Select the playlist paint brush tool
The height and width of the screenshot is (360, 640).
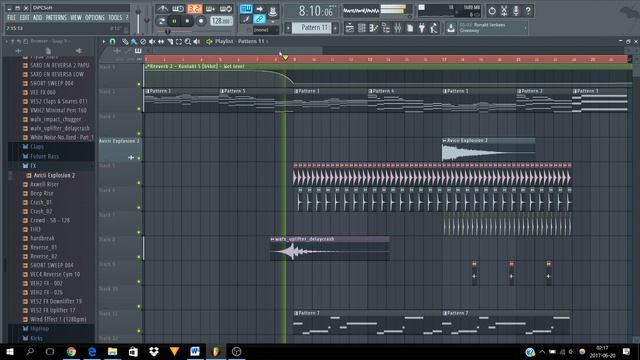[134, 41]
